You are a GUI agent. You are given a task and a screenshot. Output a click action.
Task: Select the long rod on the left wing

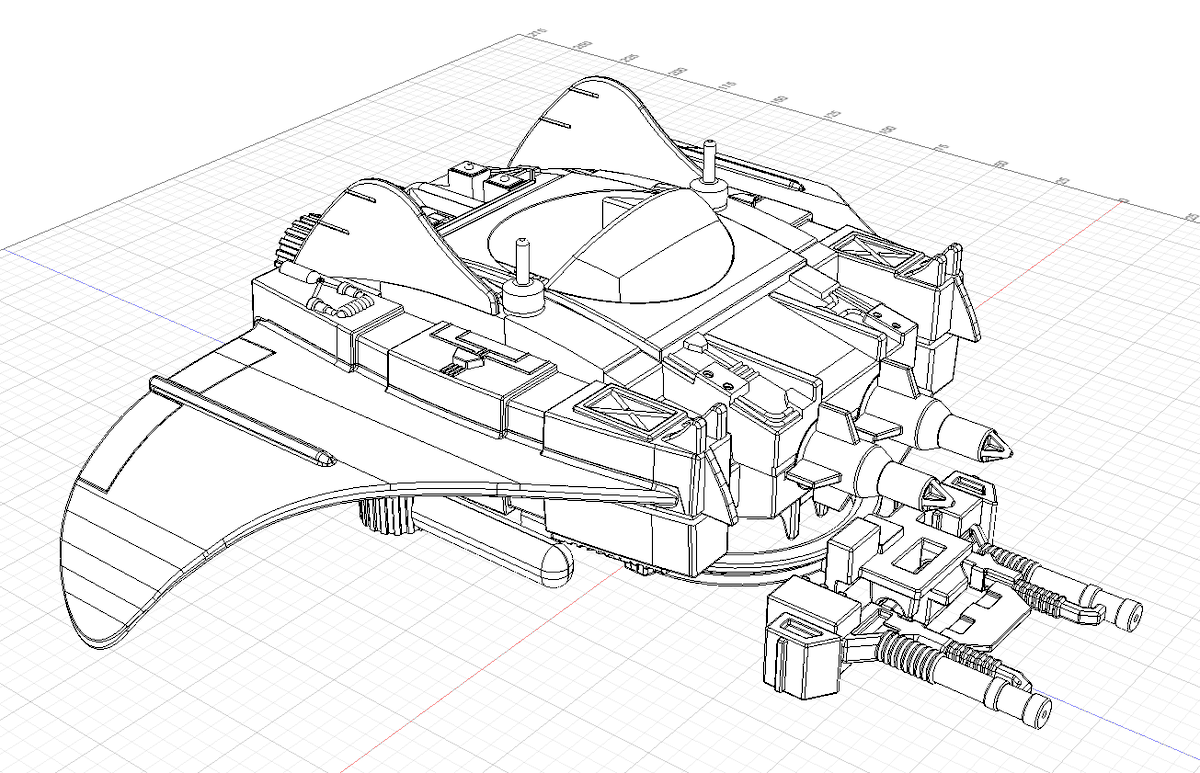(x=240, y=420)
